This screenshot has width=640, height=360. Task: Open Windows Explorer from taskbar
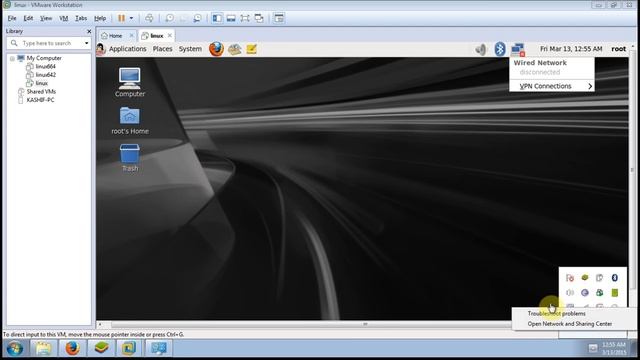coord(43,348)
